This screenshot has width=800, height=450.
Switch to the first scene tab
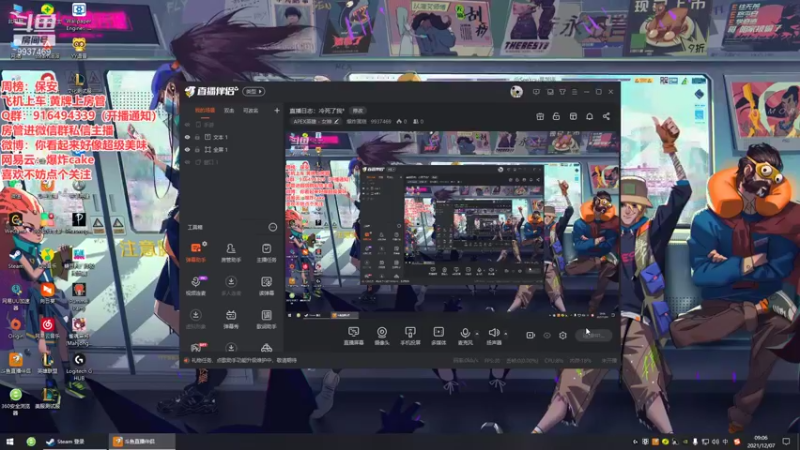coord(205,111)
